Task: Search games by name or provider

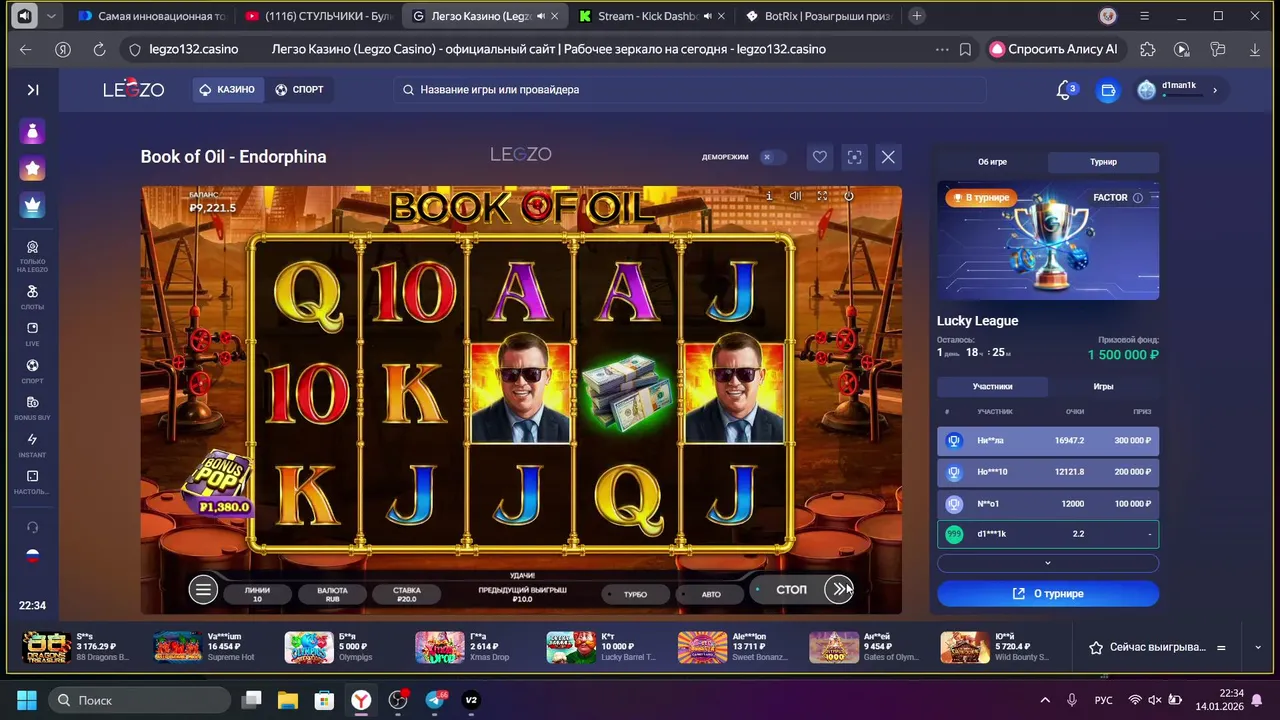Action: (689, 90)
